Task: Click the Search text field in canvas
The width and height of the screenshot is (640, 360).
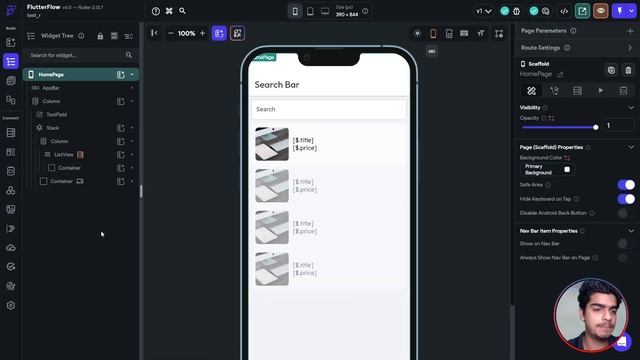Action: click(x=329, y=109)
